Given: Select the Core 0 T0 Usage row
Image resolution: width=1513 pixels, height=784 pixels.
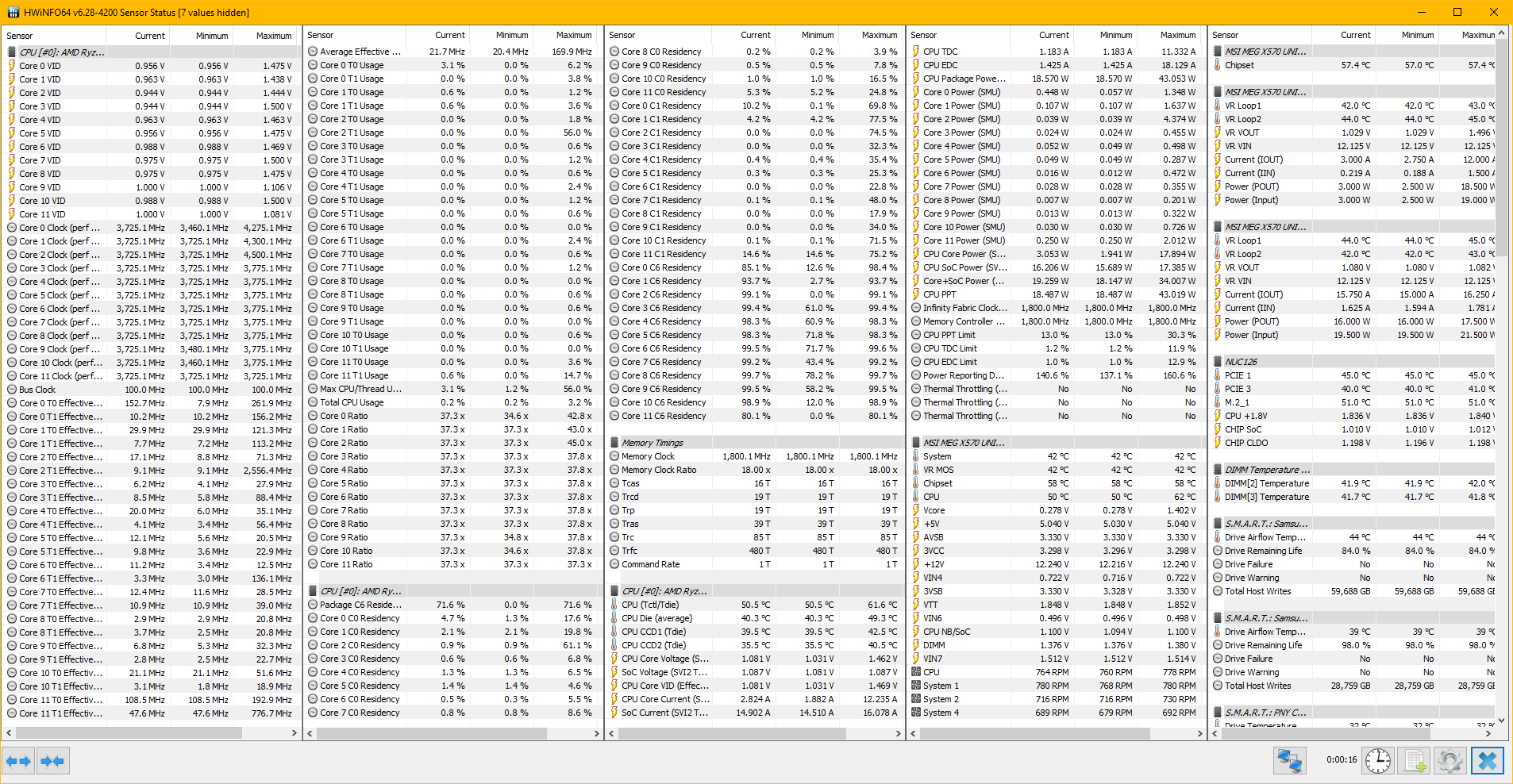Looking at the screenshot, I should [452, 65].
